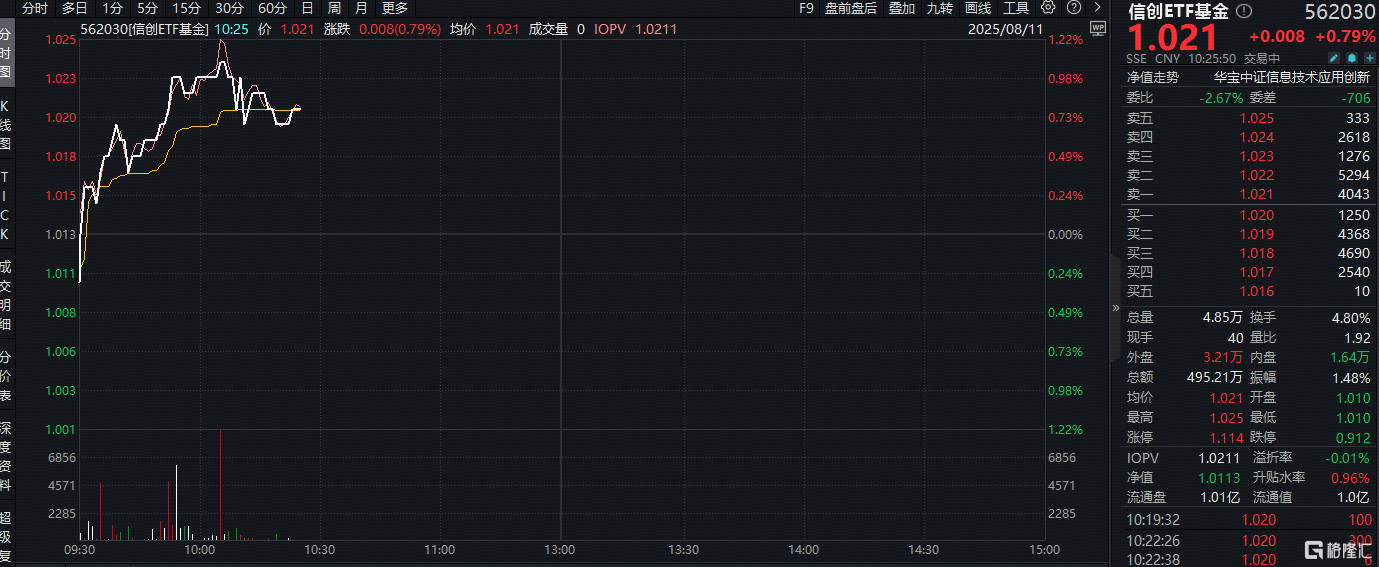
Task: Click the 2025/08/11 date label on chart
Action: tap(1006, 29)
